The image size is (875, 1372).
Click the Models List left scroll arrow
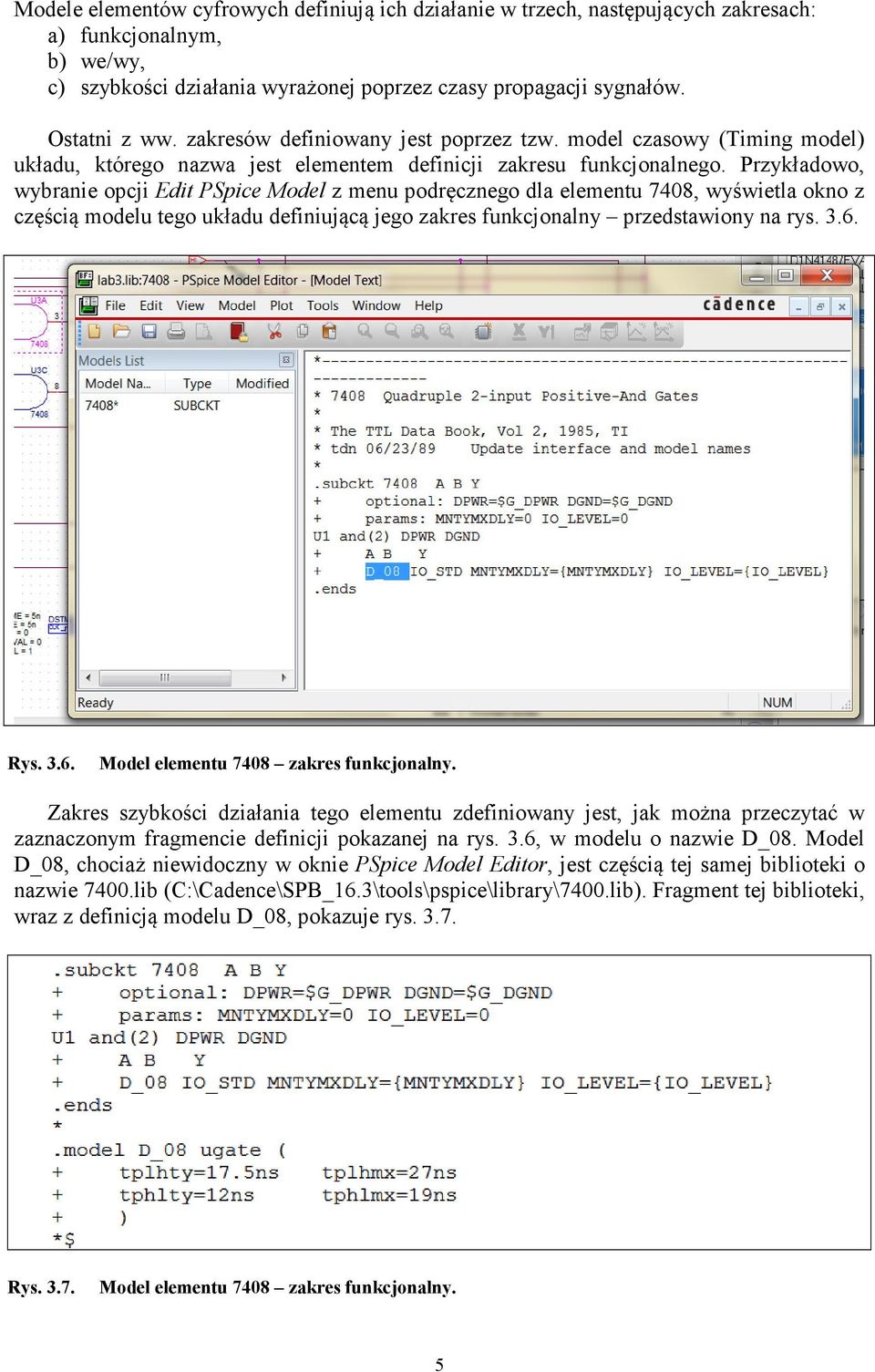click(x=88, y=677)
